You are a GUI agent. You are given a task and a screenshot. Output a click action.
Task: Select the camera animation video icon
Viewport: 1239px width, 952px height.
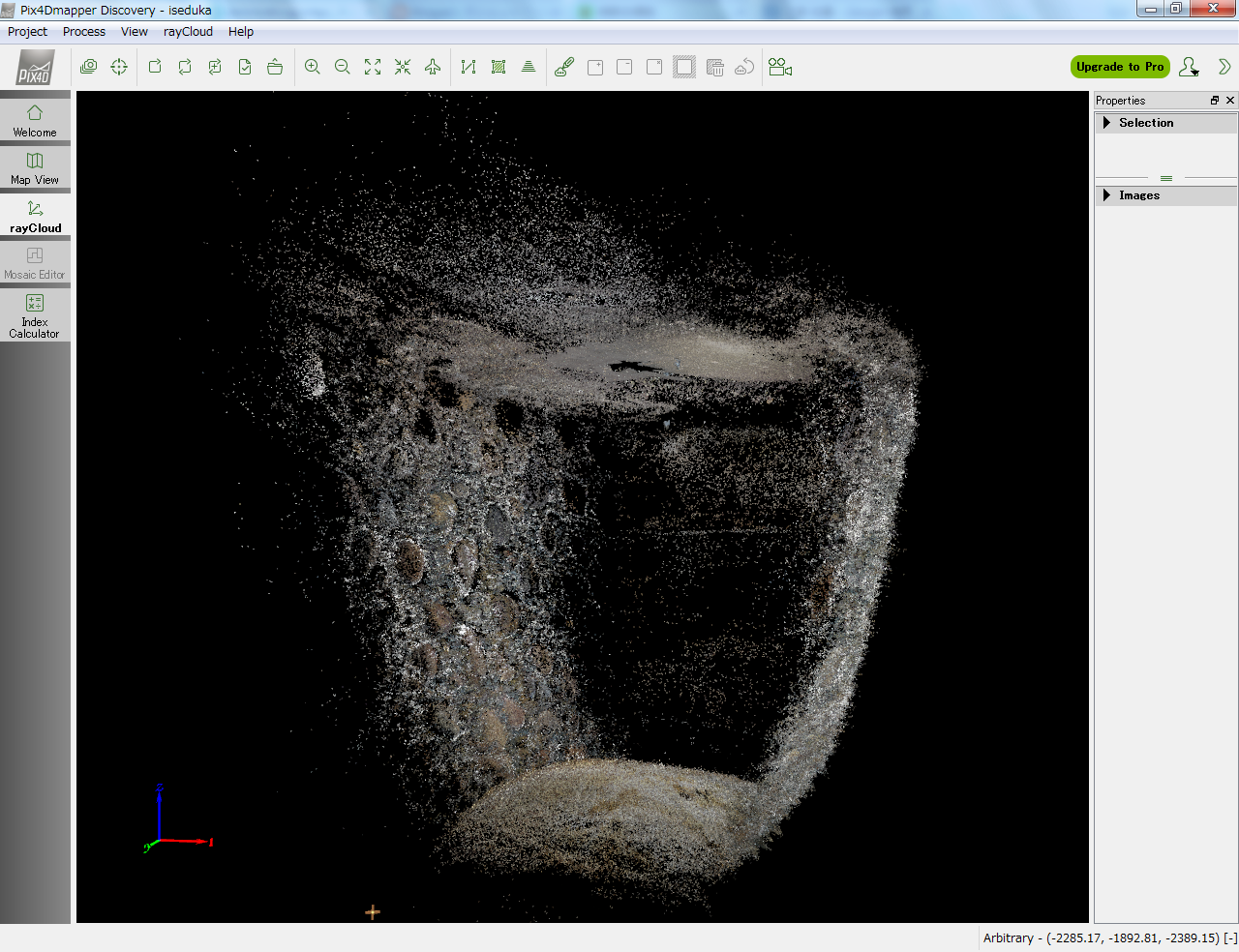point(780,67)
